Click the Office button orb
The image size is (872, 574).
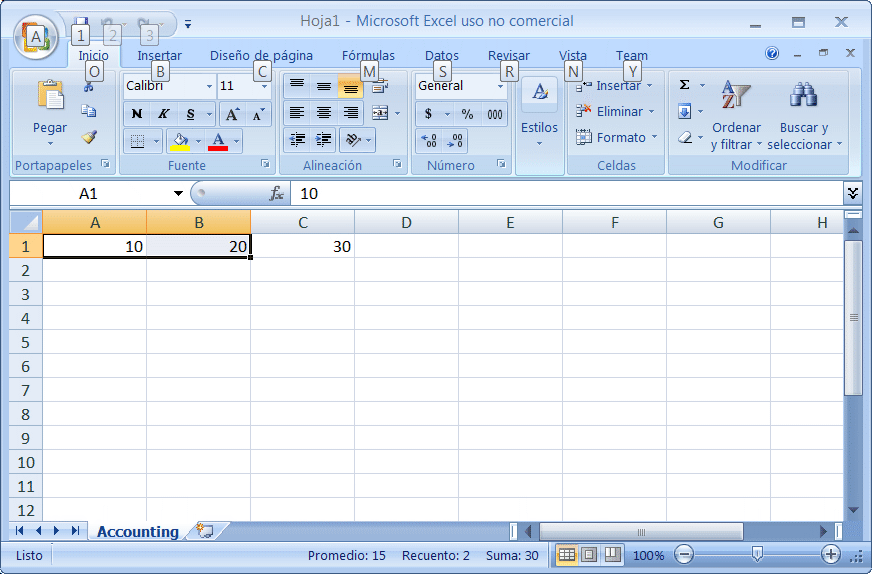coord(36,37)
